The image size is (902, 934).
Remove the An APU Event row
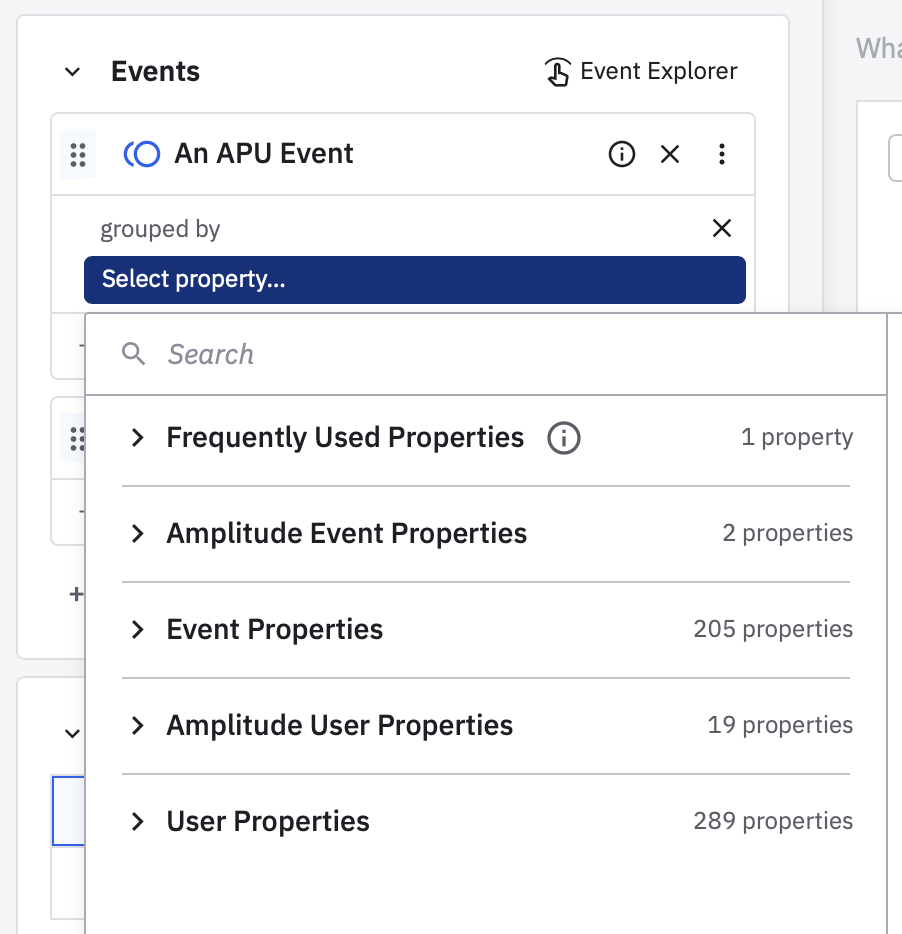coord(670,154)
